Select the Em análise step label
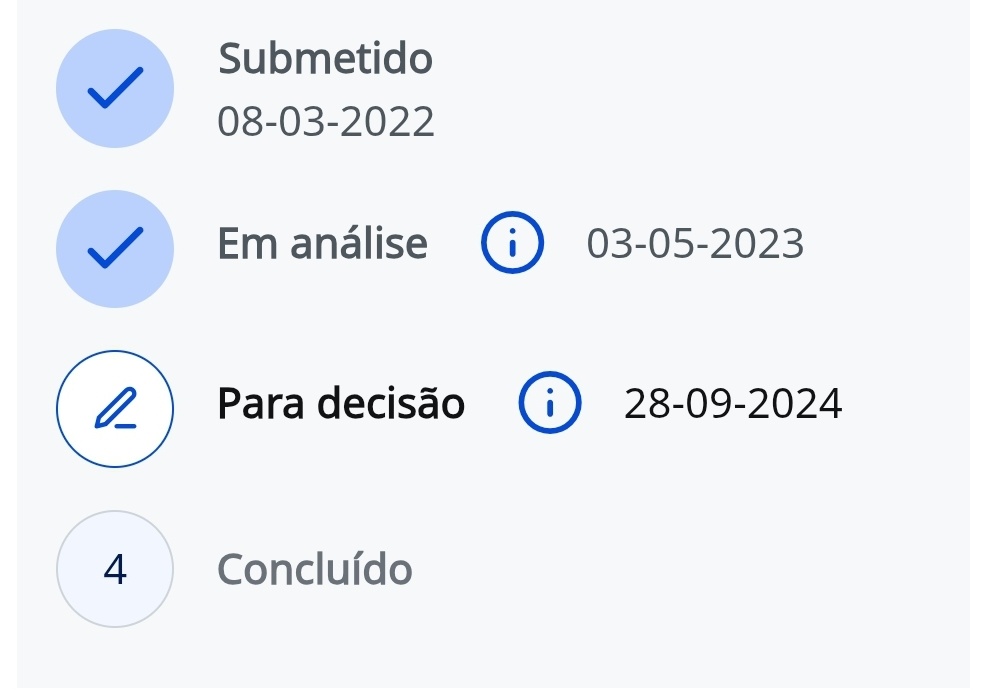The height and width of the screenshot is (697, 988). (322, 244)
